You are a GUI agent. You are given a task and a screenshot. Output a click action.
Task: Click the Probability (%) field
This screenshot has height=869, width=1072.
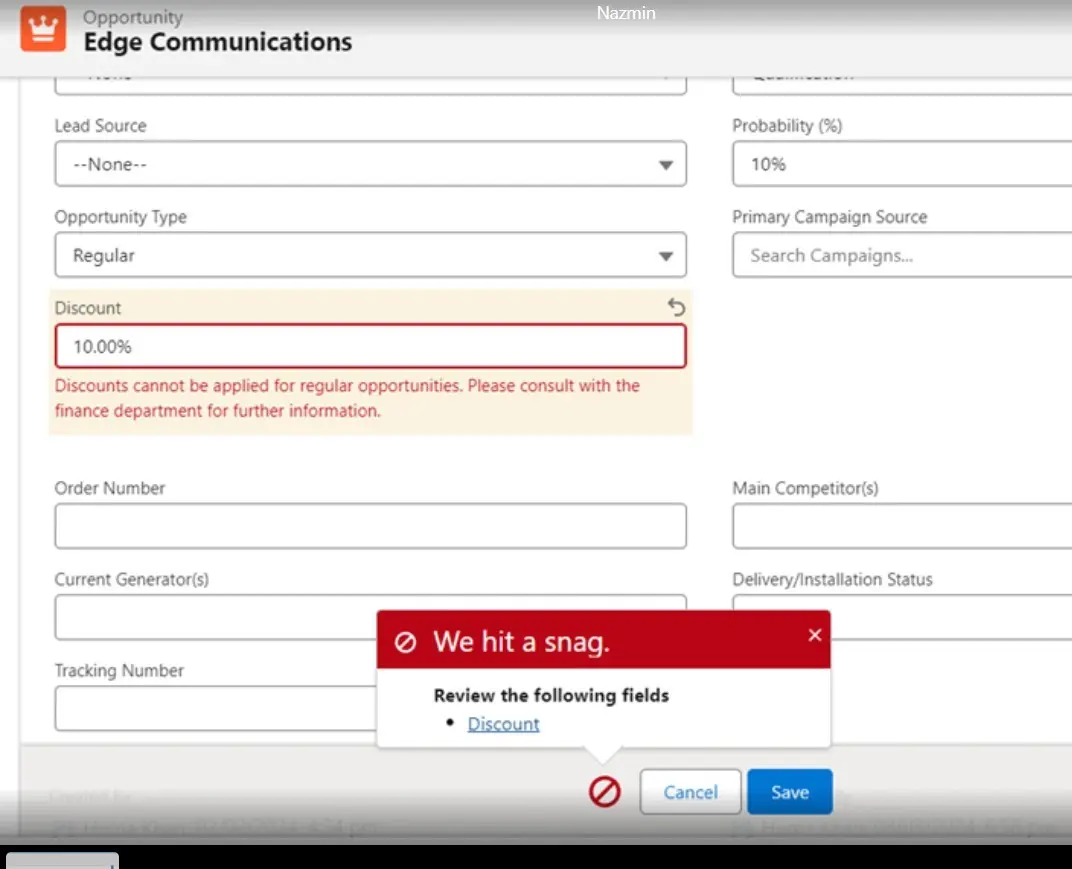point(900,164)
